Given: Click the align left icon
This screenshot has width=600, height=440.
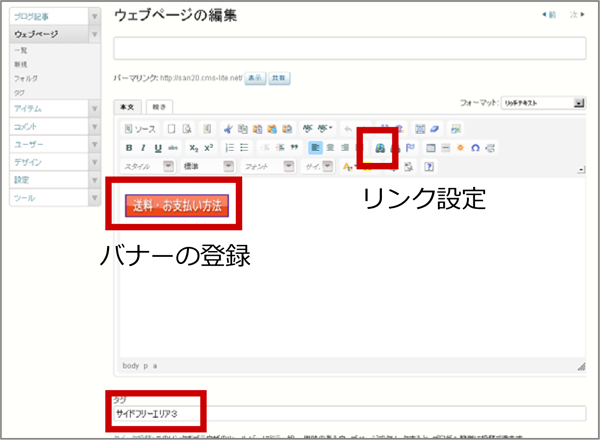Looking at the screenshot, I should tap(315, 148).
